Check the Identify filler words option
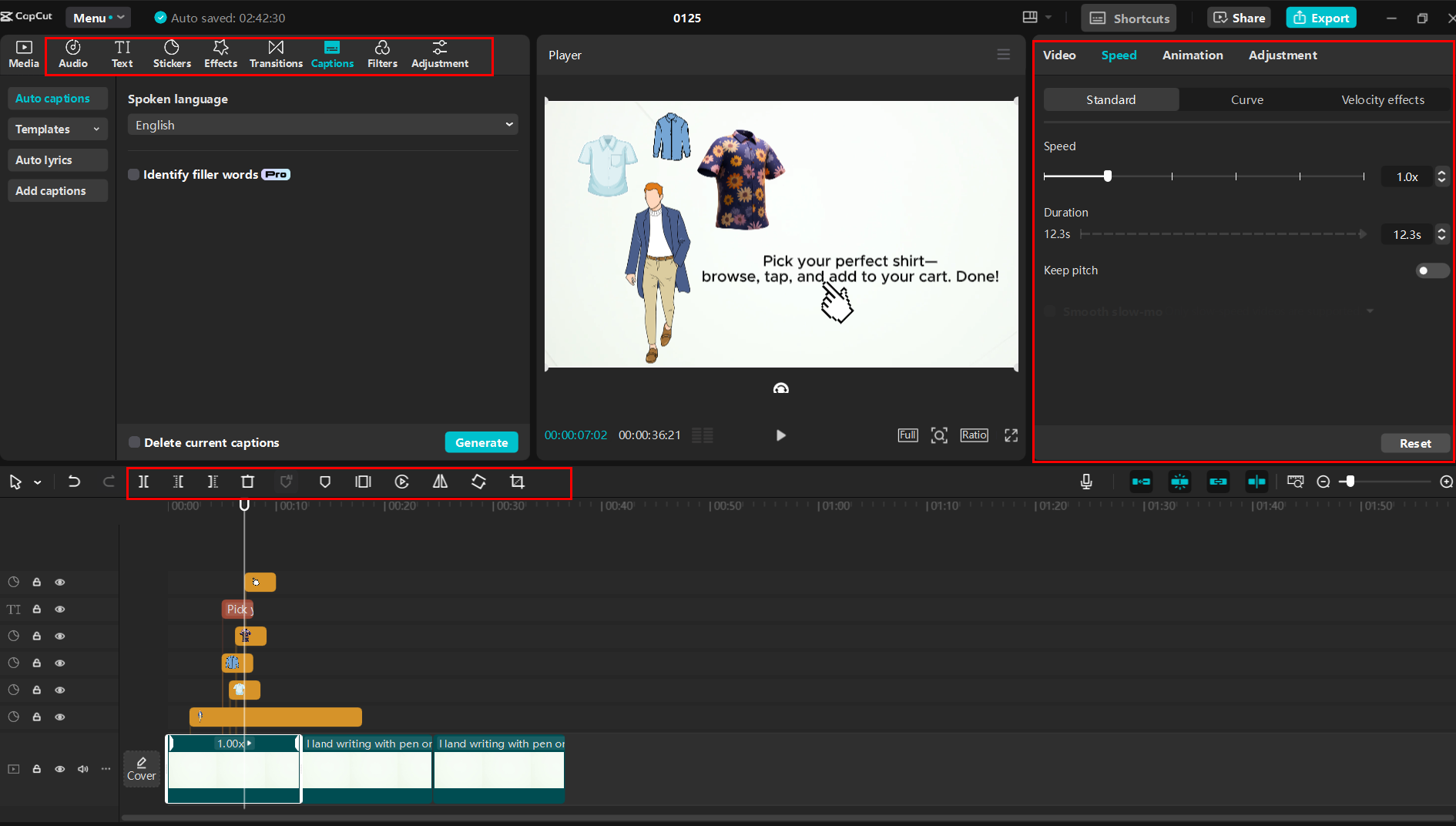This screenshot has width=1456, height=826. [133, 174]
